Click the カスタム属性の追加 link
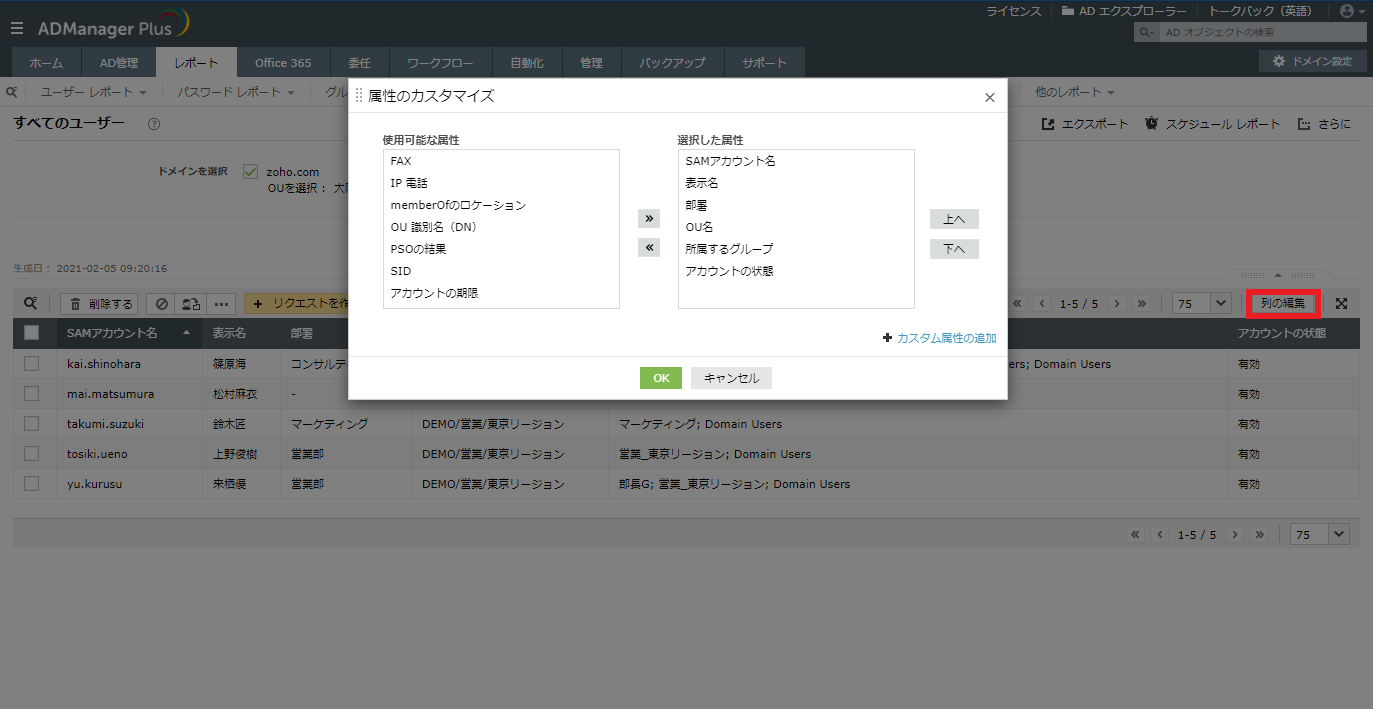Image resolution: width=1373 pixels, height=709 pixels. click(x=946, y=338)
